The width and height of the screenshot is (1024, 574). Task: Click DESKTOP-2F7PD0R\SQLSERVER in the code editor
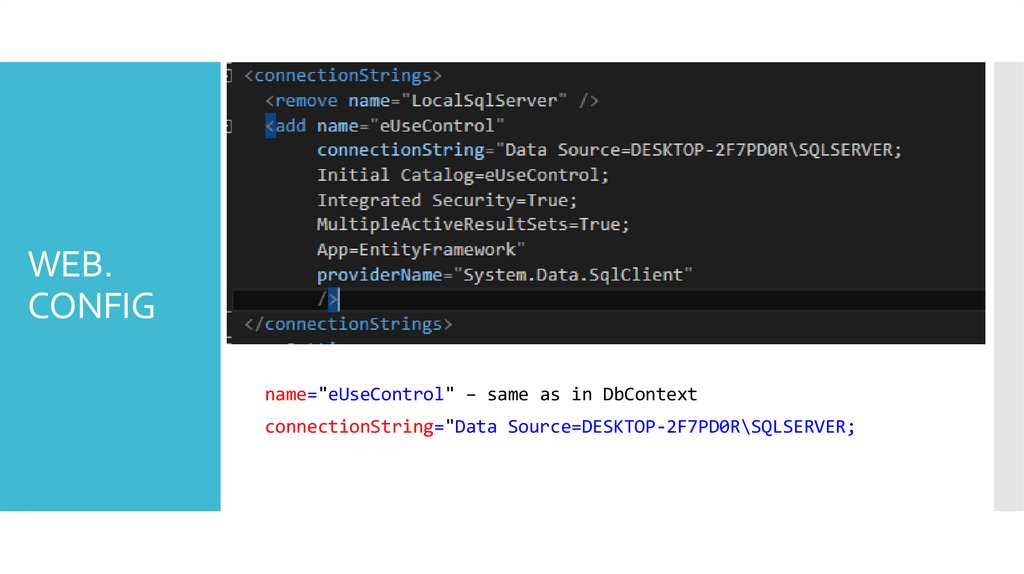[x=762, y=150]
